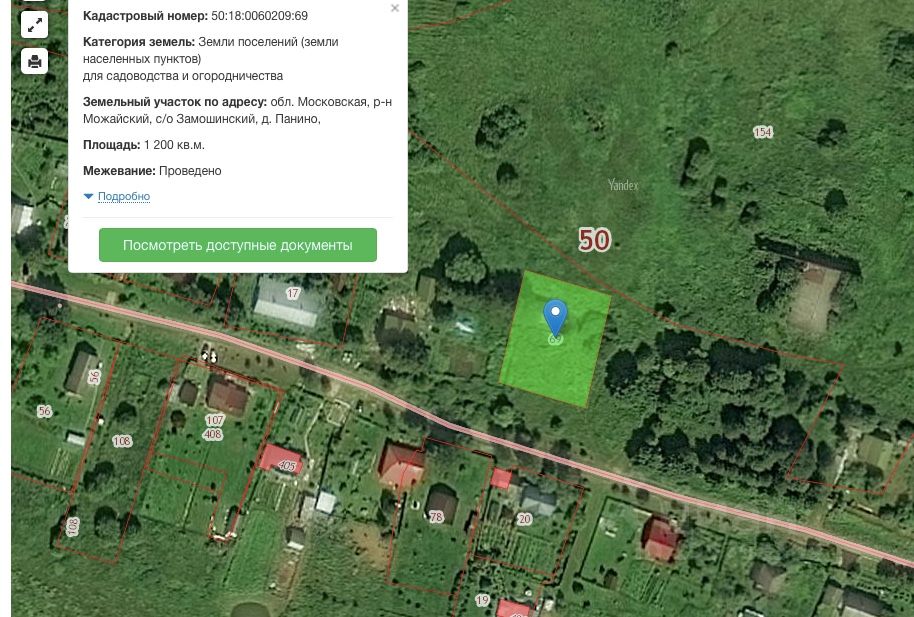The height and width of the screenshot is (617, 914).
Task: Click region number 50 label
Action: click(x=594, y=240)
